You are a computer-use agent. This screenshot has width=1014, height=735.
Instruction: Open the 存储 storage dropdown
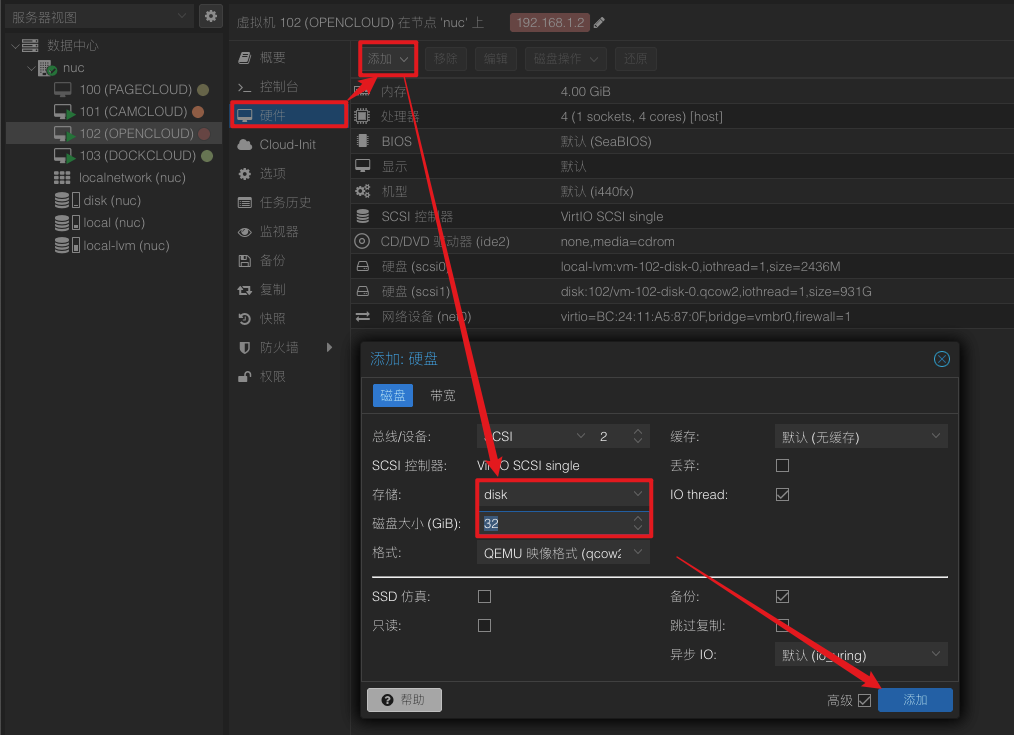coord(563,495)
